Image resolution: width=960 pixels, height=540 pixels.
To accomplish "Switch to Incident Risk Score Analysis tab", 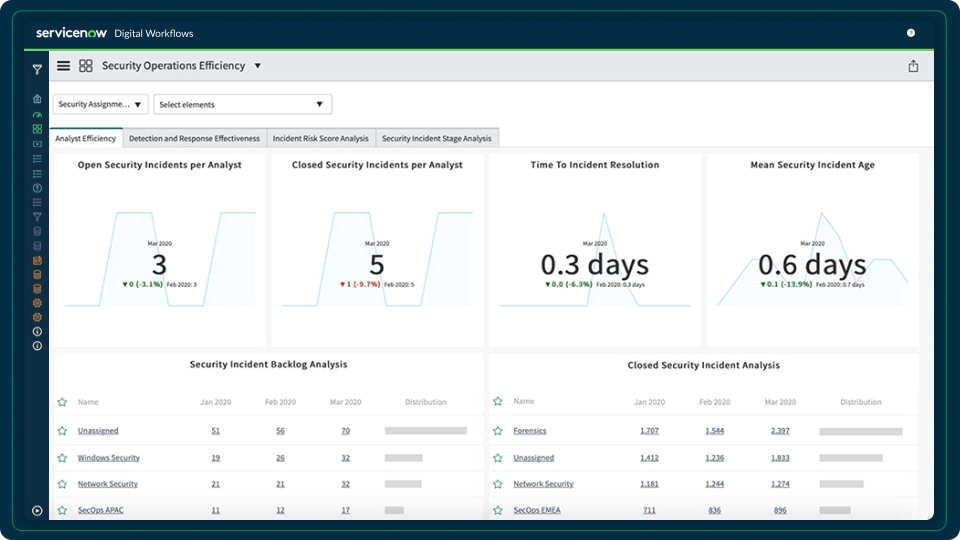I will [x=320, y=139].
